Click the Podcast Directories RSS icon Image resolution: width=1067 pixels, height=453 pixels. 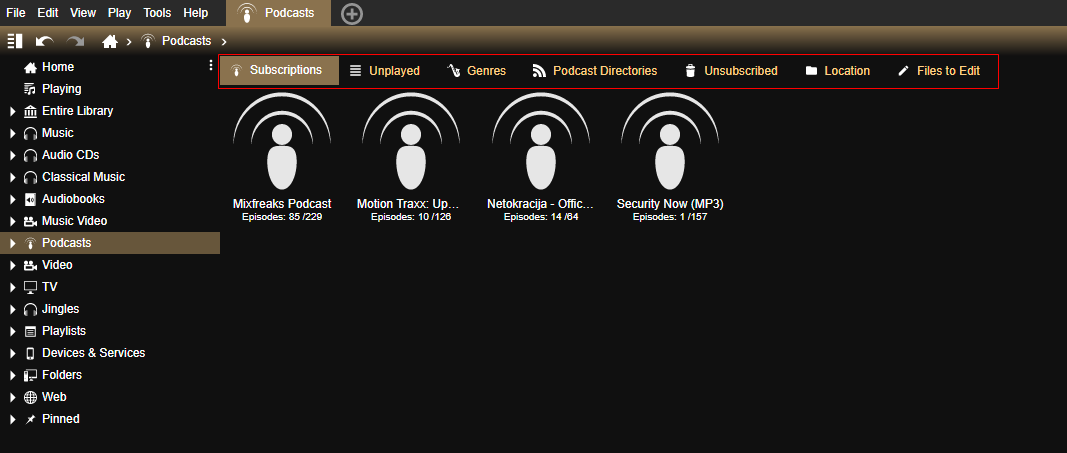[539, 71]
